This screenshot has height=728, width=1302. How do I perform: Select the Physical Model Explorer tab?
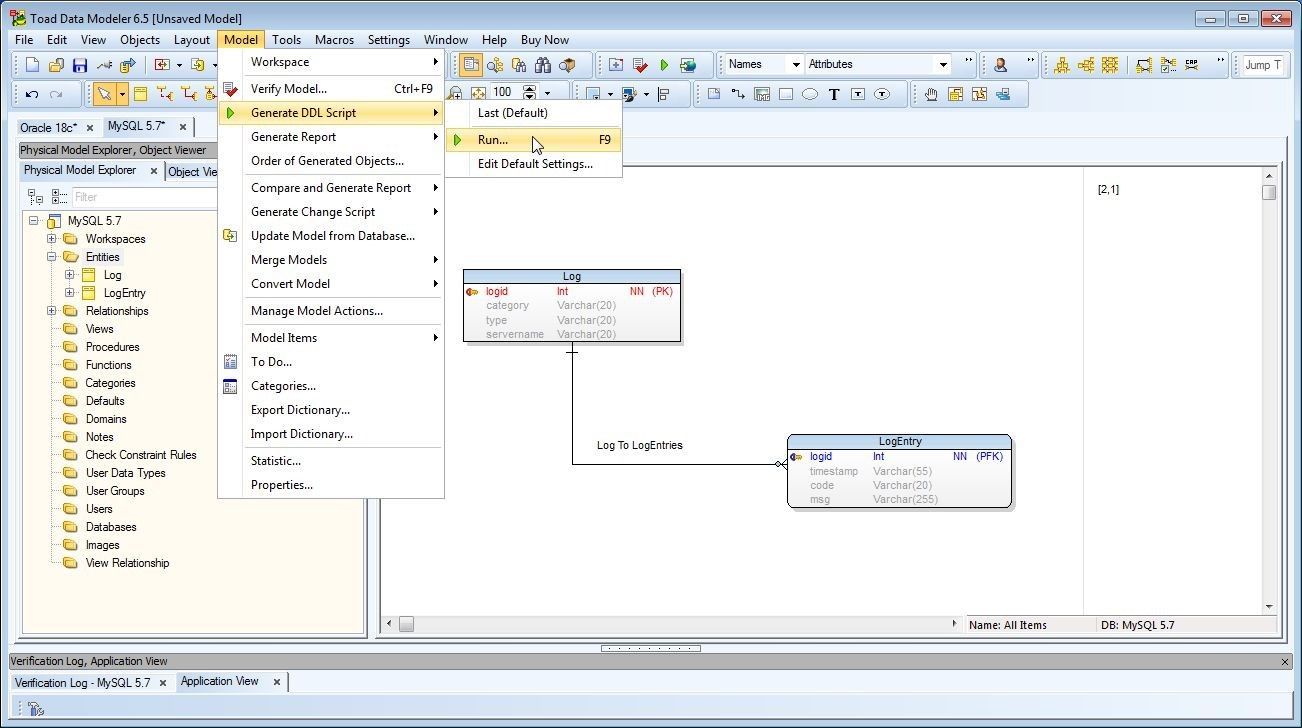[x=80, y=170]
